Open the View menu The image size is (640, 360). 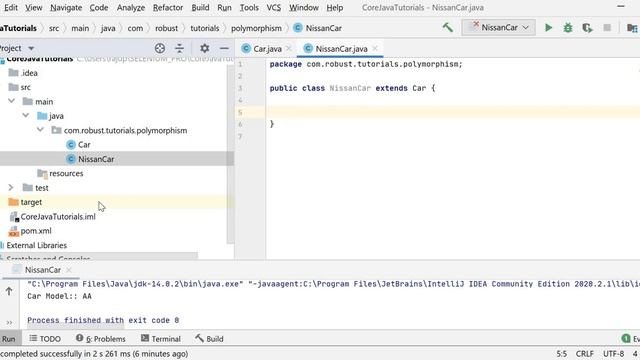[x=33, y=8]
